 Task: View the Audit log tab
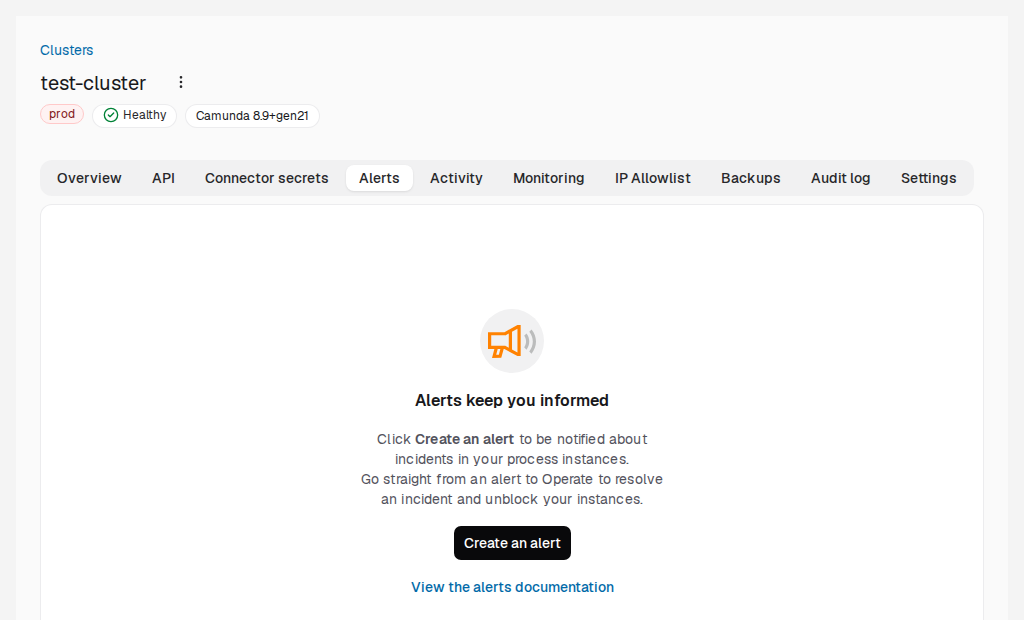point(840,178)
